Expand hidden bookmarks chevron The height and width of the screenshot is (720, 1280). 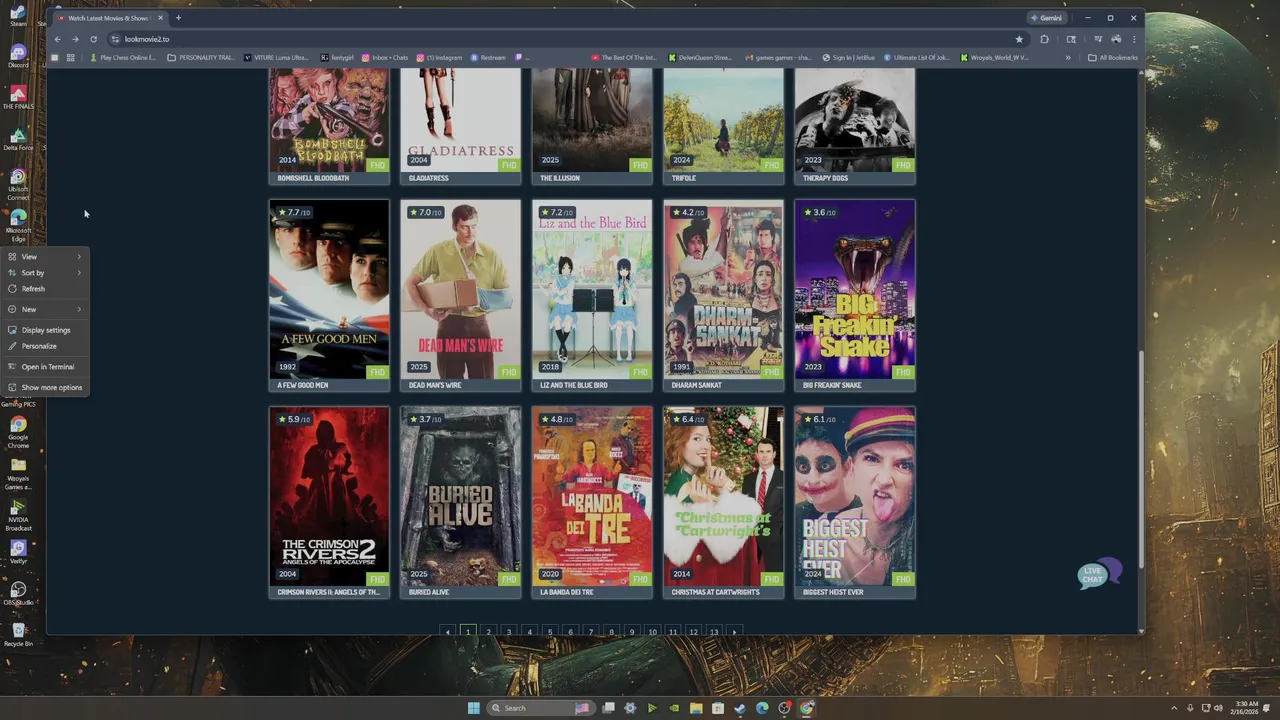(1068, 58)
